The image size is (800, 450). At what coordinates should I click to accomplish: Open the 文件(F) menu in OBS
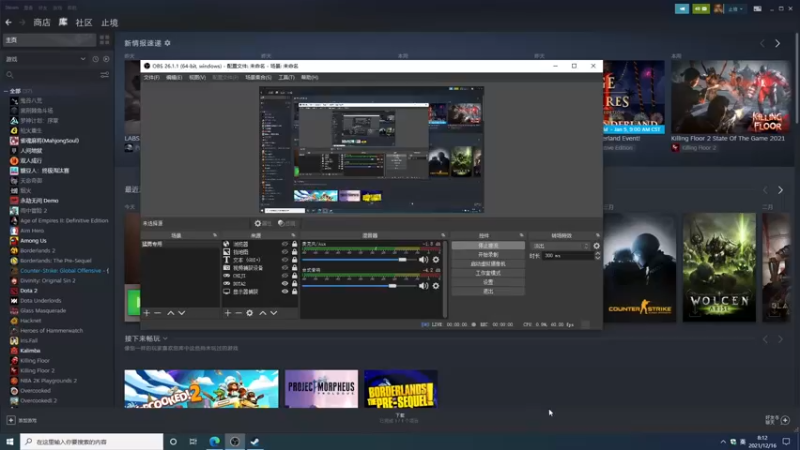(x=152, y=78)
